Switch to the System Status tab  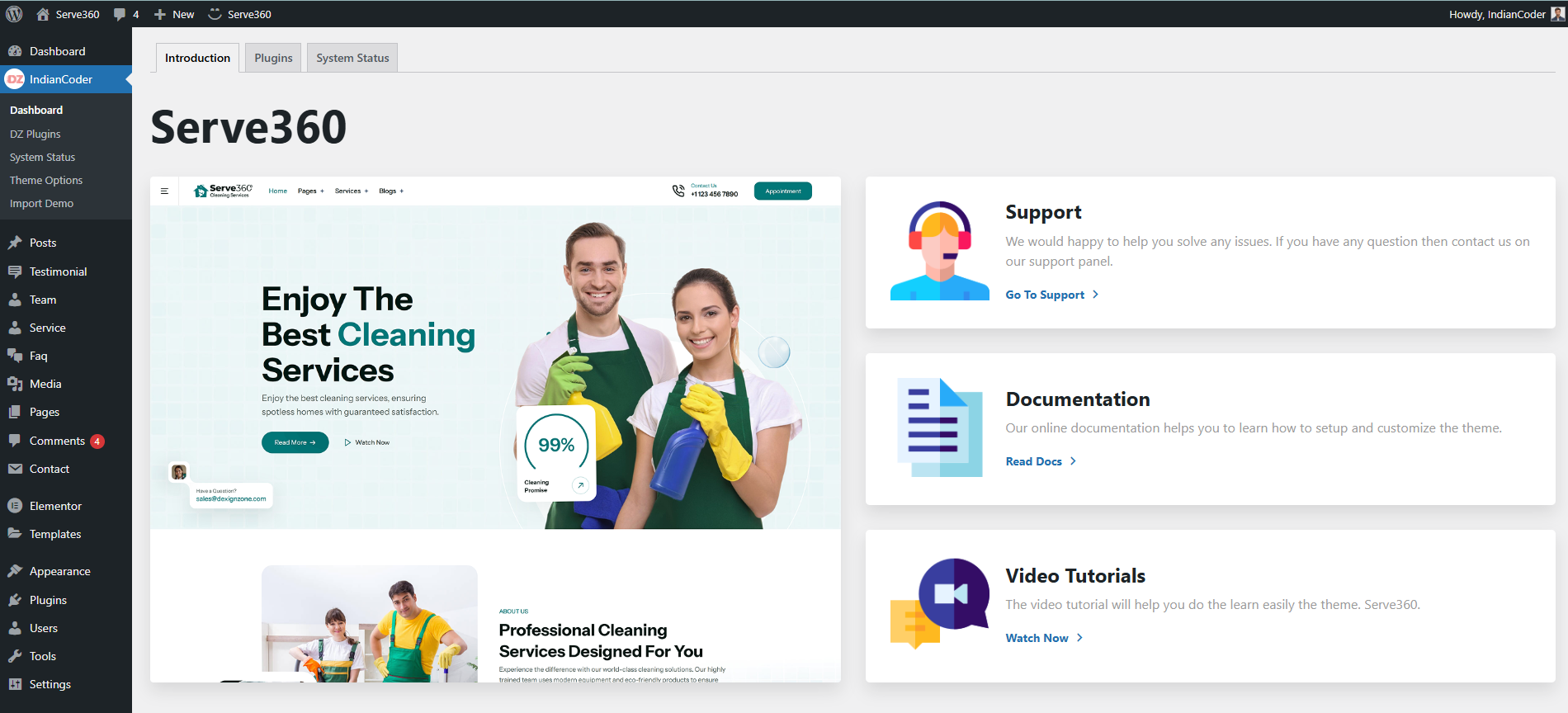pos(352,58)
